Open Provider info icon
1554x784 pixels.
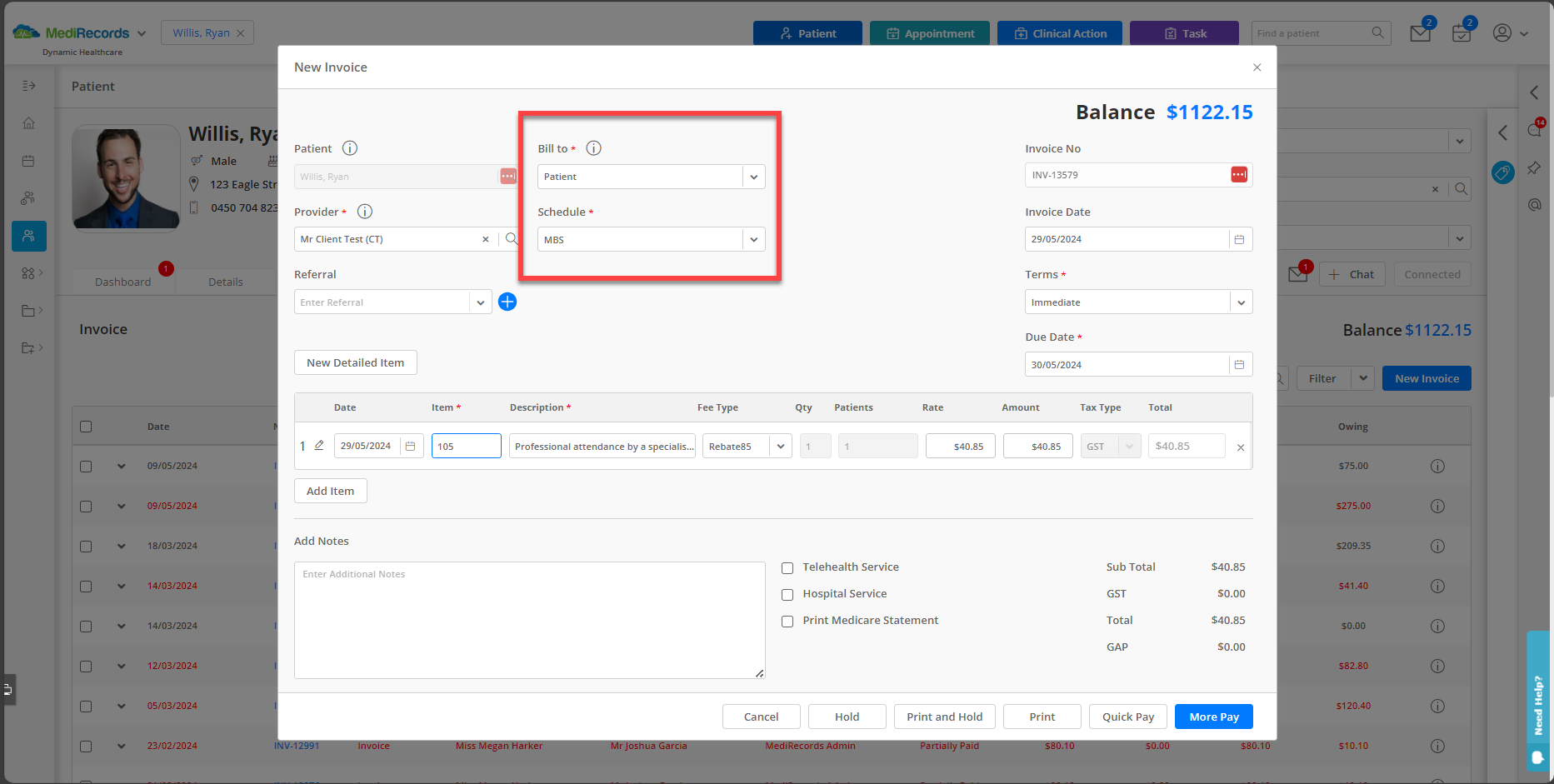[364, 212]
